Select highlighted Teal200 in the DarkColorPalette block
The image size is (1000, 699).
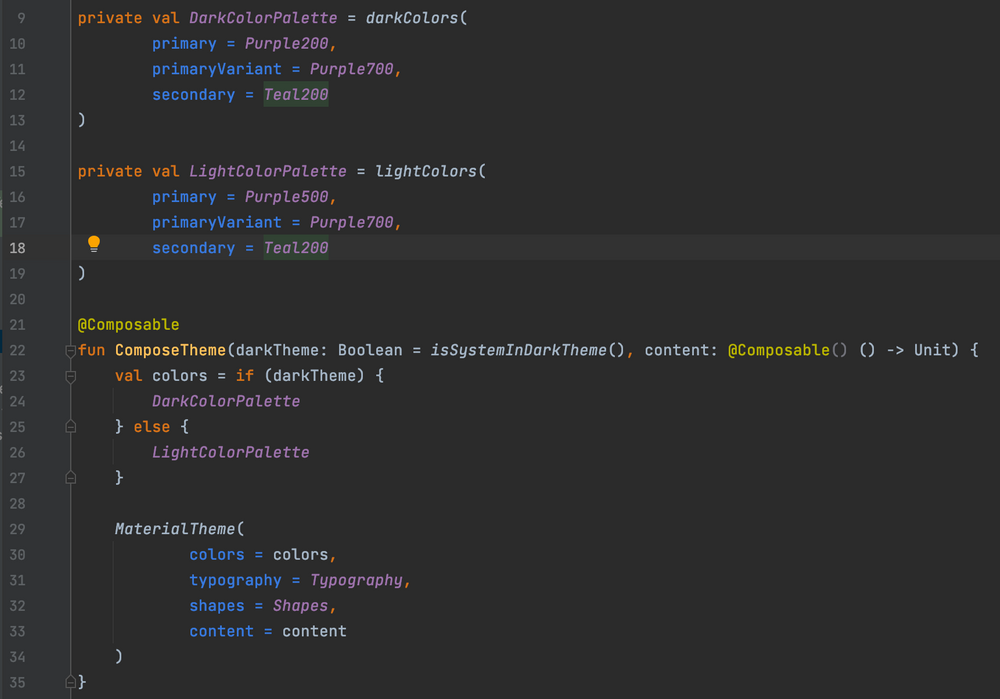296,95
